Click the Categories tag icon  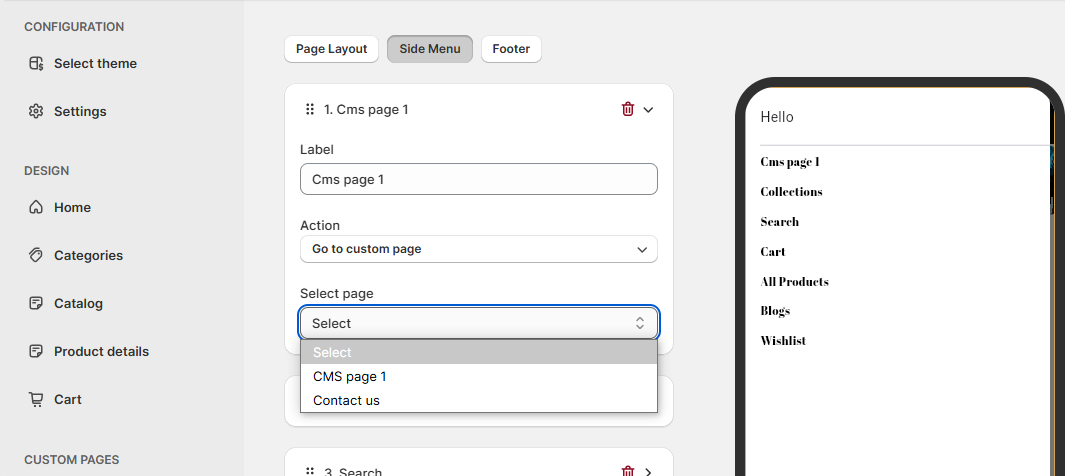(36, 255)
